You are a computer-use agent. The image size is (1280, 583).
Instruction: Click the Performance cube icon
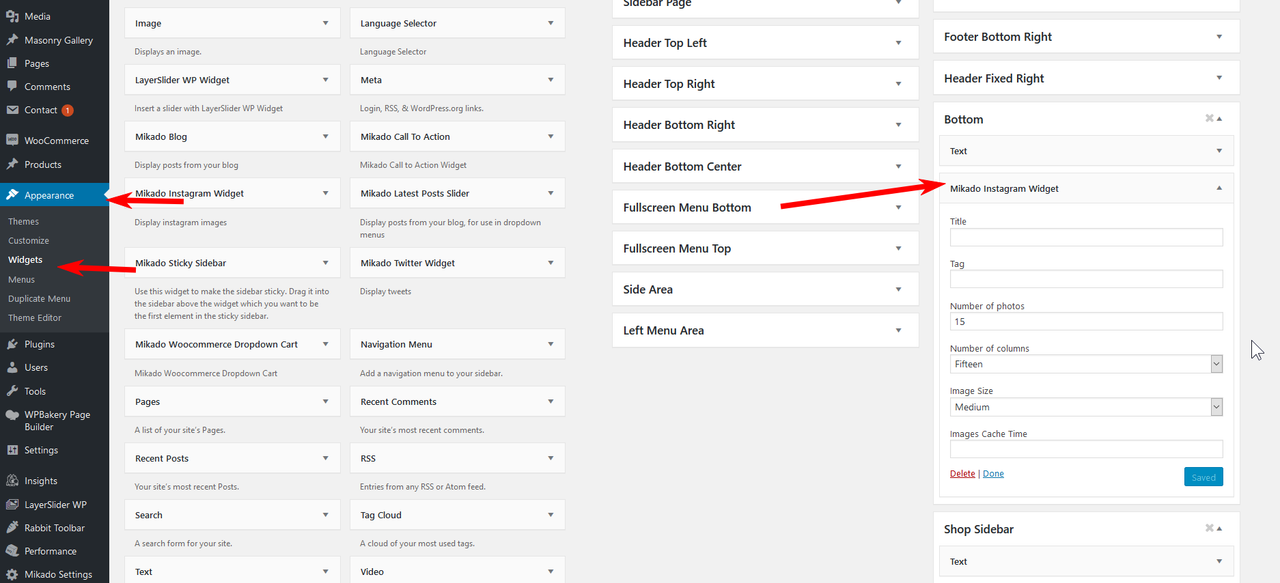point(12,551)
